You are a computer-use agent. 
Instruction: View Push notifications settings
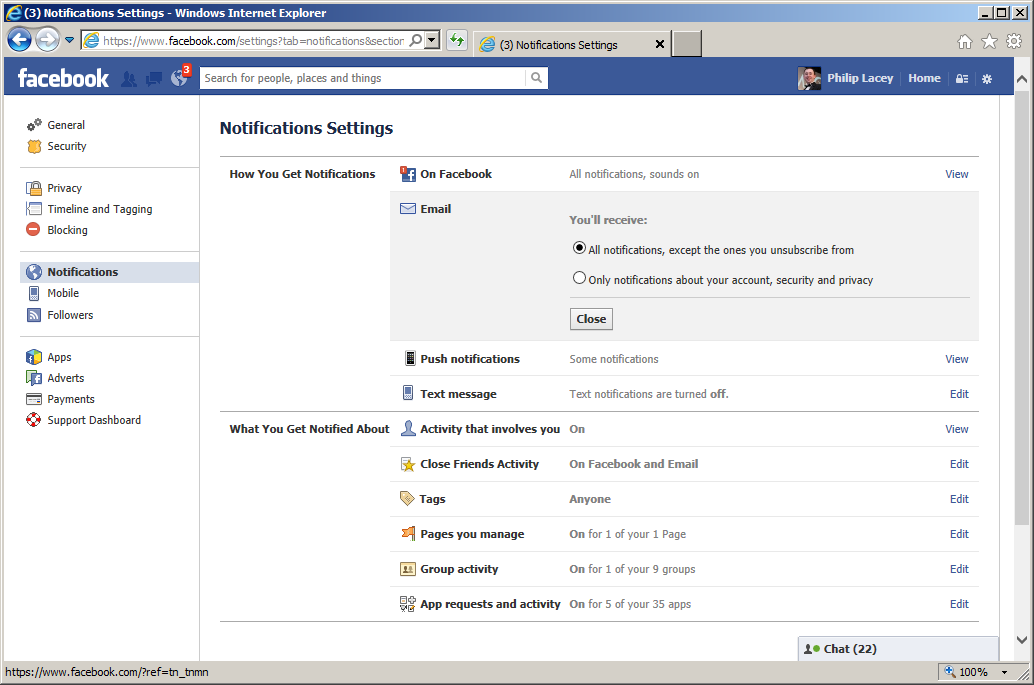pyautogui.click(x=957, y=359)
